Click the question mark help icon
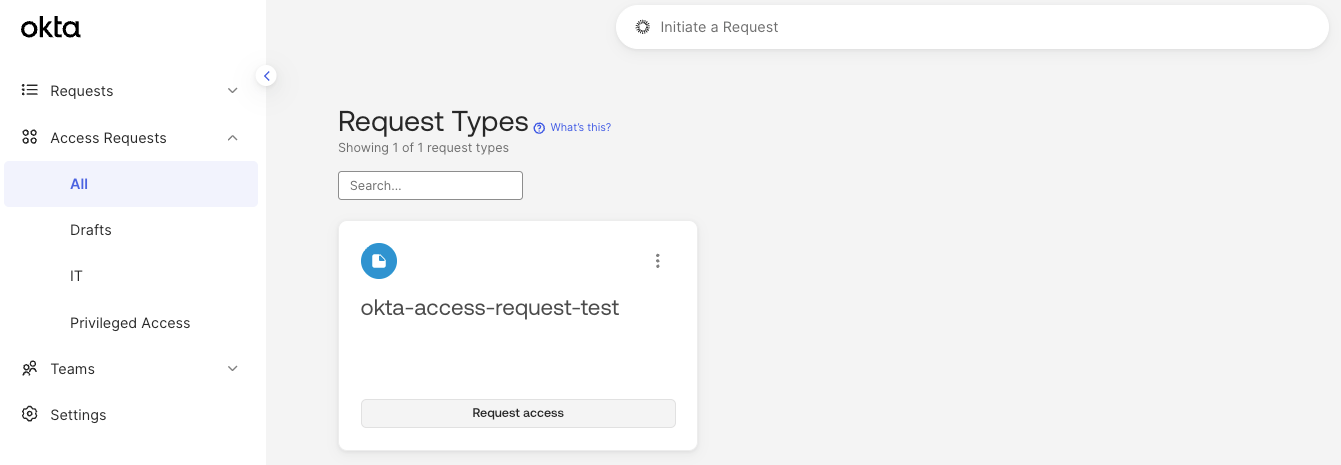 (x=539, y=128)
